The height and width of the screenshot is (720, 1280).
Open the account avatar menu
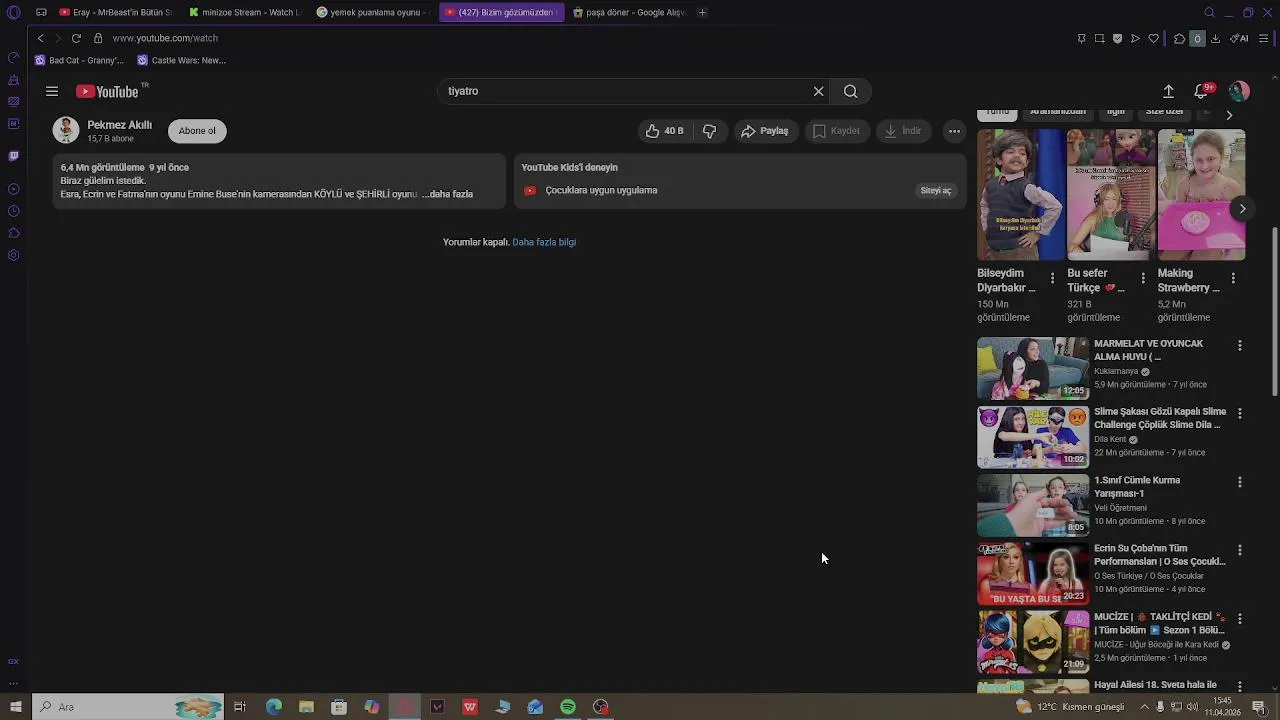click(1239, 91)
